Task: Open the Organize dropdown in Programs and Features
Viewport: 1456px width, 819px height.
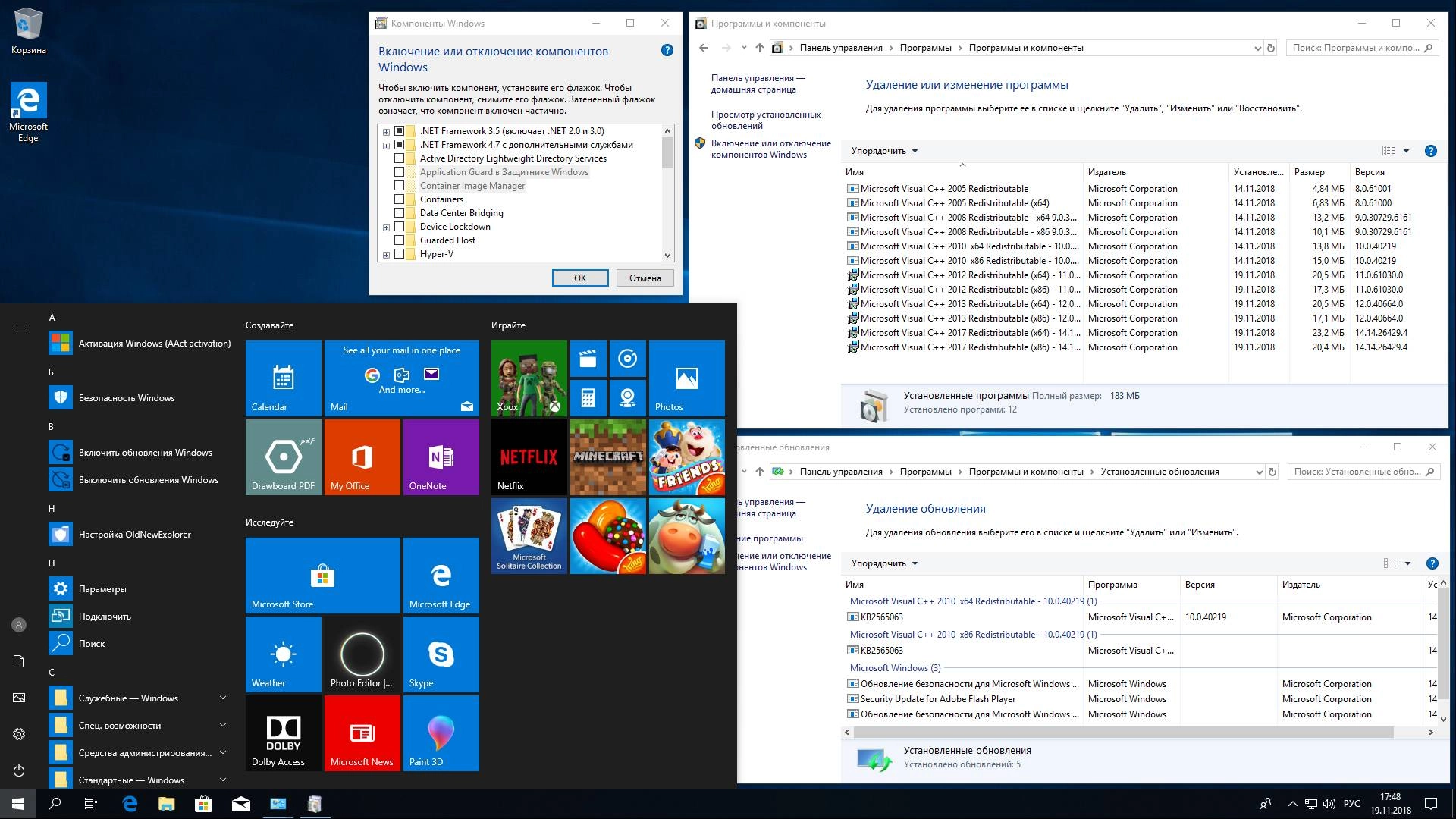Action: [x=884, y=151]
